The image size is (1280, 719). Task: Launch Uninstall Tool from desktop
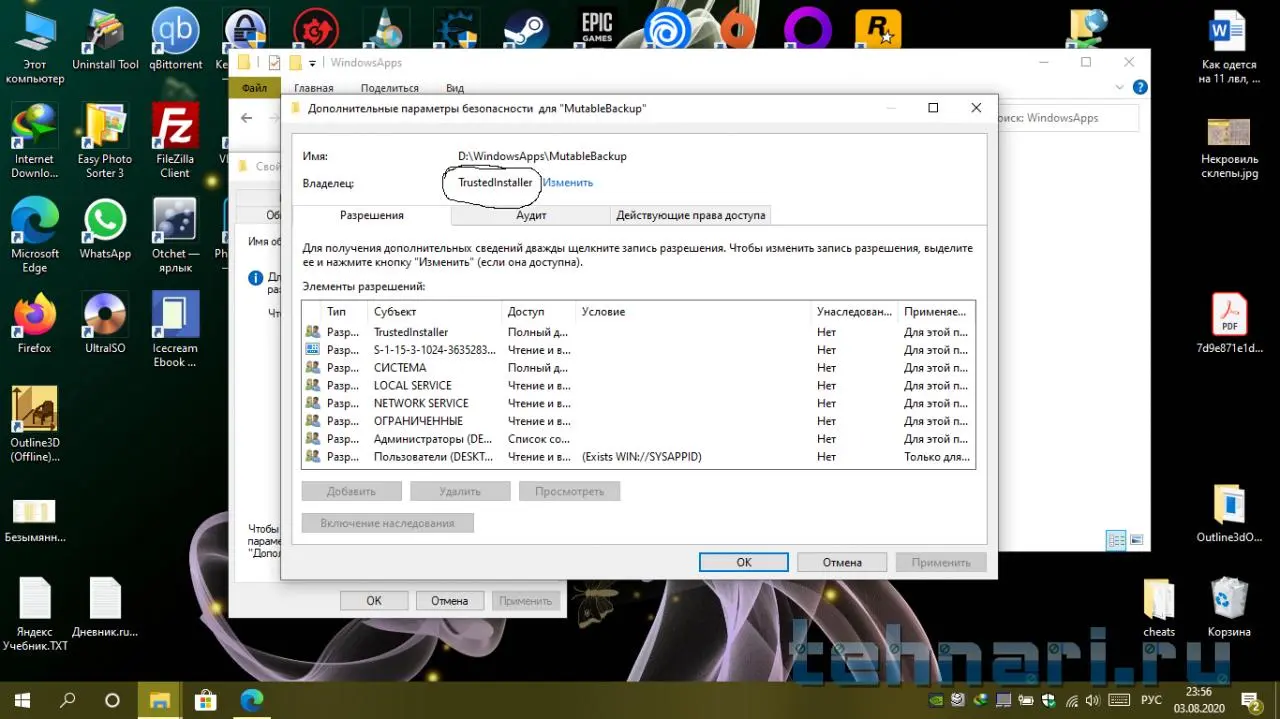[105, 40]
